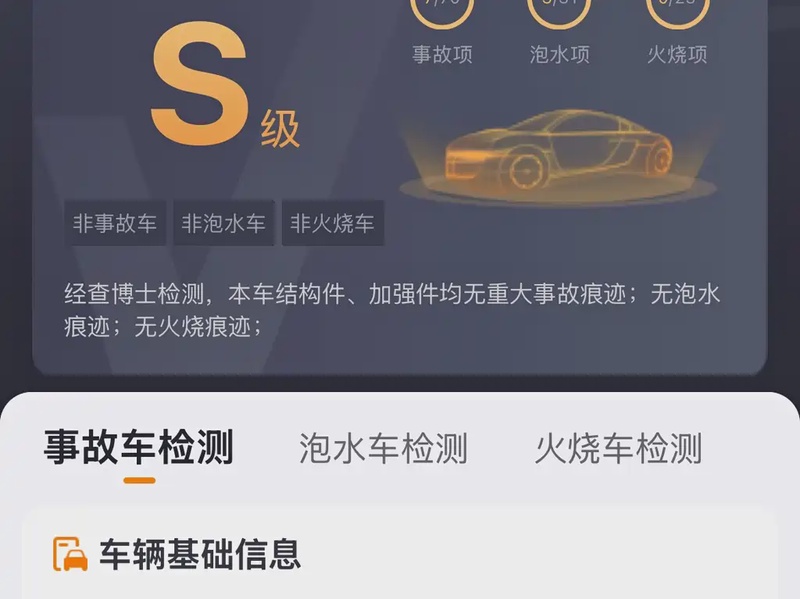The image size is (800, 599).
Task: Click the orange 级 character
Action: tap(280, 129)
